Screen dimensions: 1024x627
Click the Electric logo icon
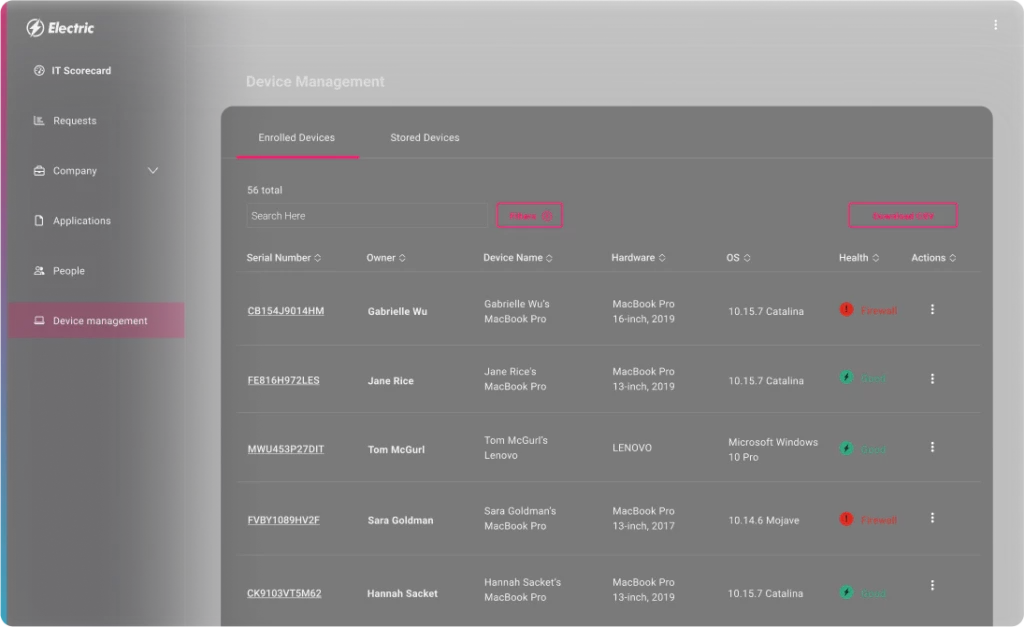click(37, 28)
